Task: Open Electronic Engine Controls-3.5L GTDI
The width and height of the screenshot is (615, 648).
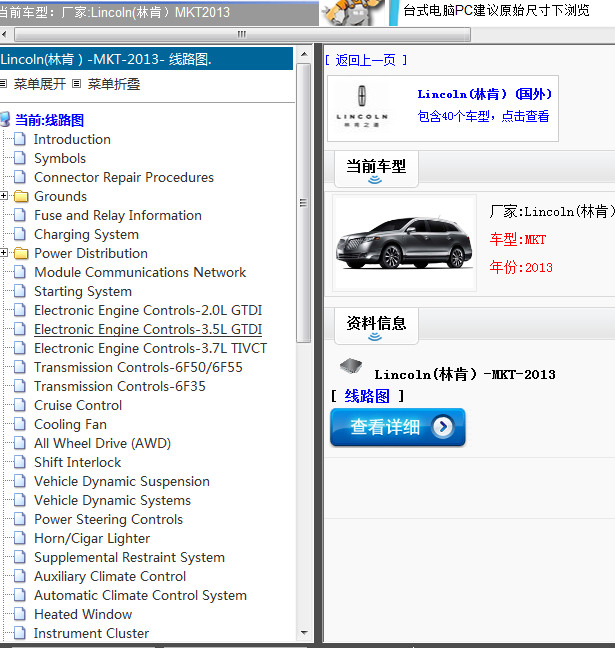Action: click(148, 330)
